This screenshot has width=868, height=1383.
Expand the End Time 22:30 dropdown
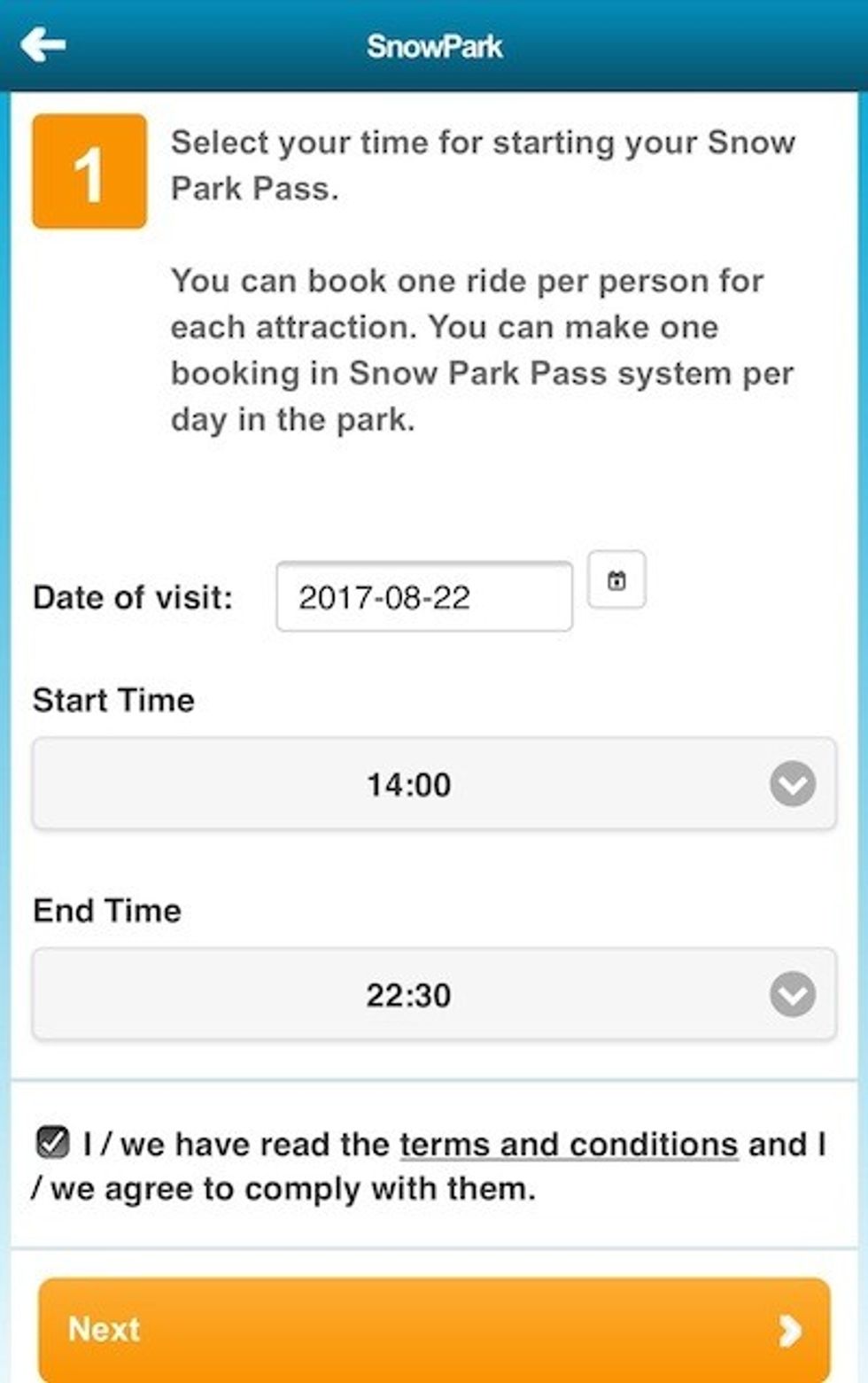[409, 995]
